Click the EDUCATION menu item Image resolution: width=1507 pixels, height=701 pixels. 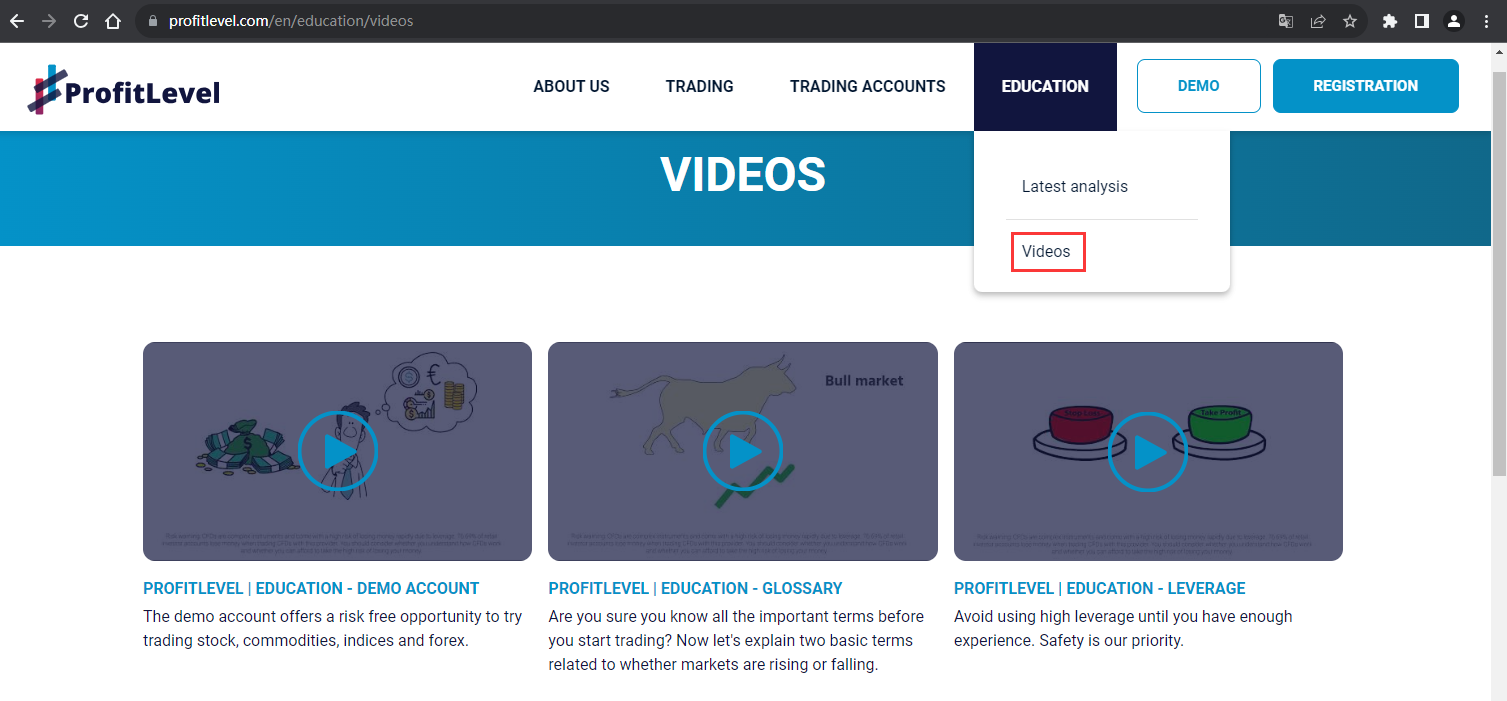pos(1045,86)
